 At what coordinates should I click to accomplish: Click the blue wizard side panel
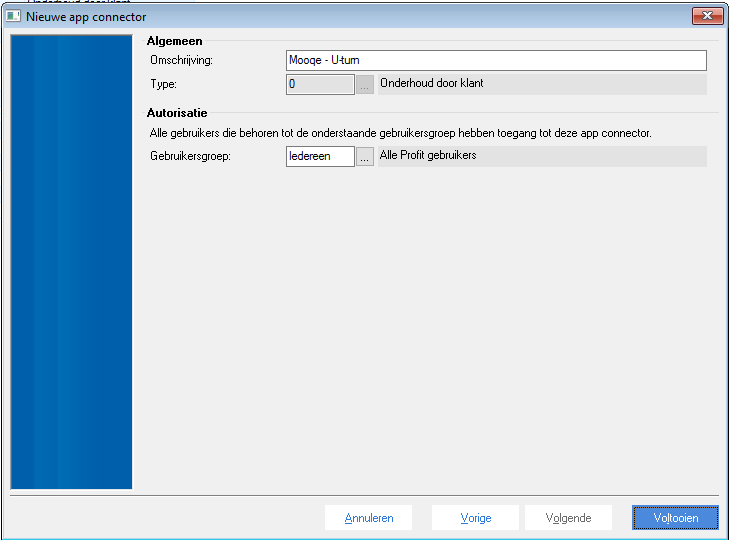[x=71, y=262]
